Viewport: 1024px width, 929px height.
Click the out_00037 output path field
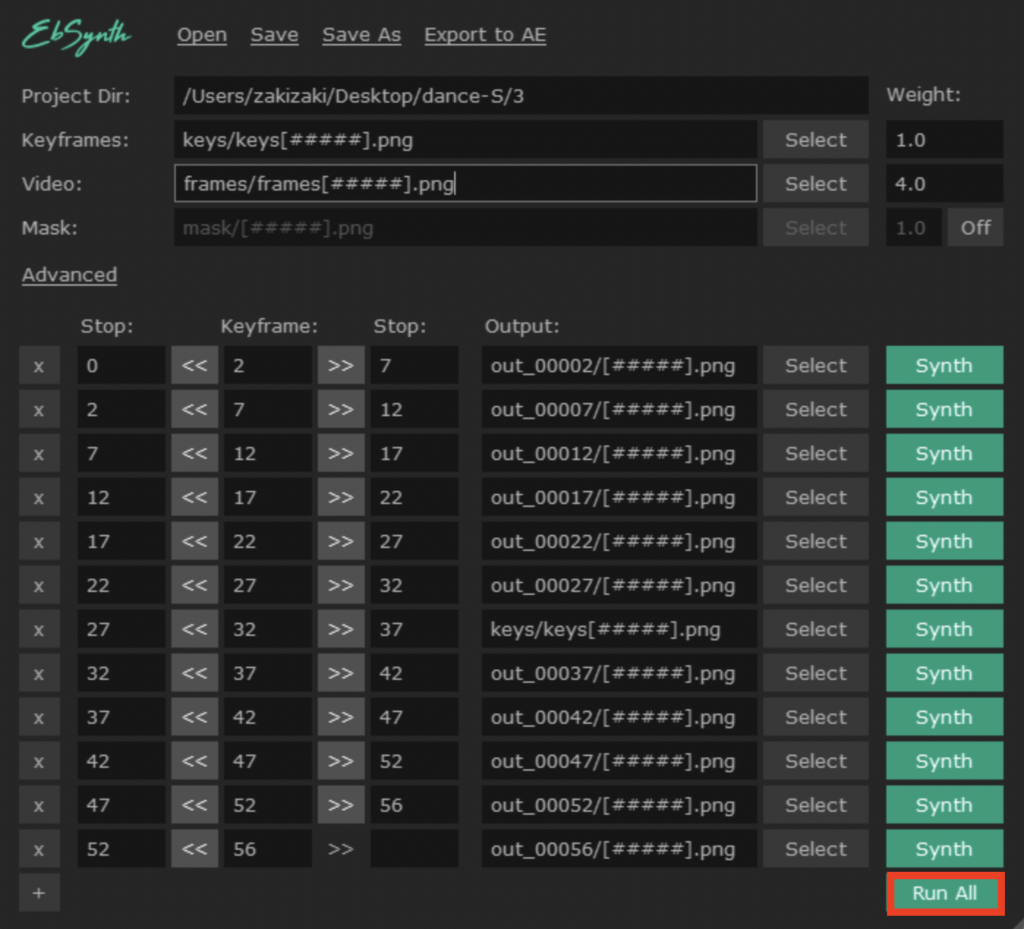coord(618,674)
